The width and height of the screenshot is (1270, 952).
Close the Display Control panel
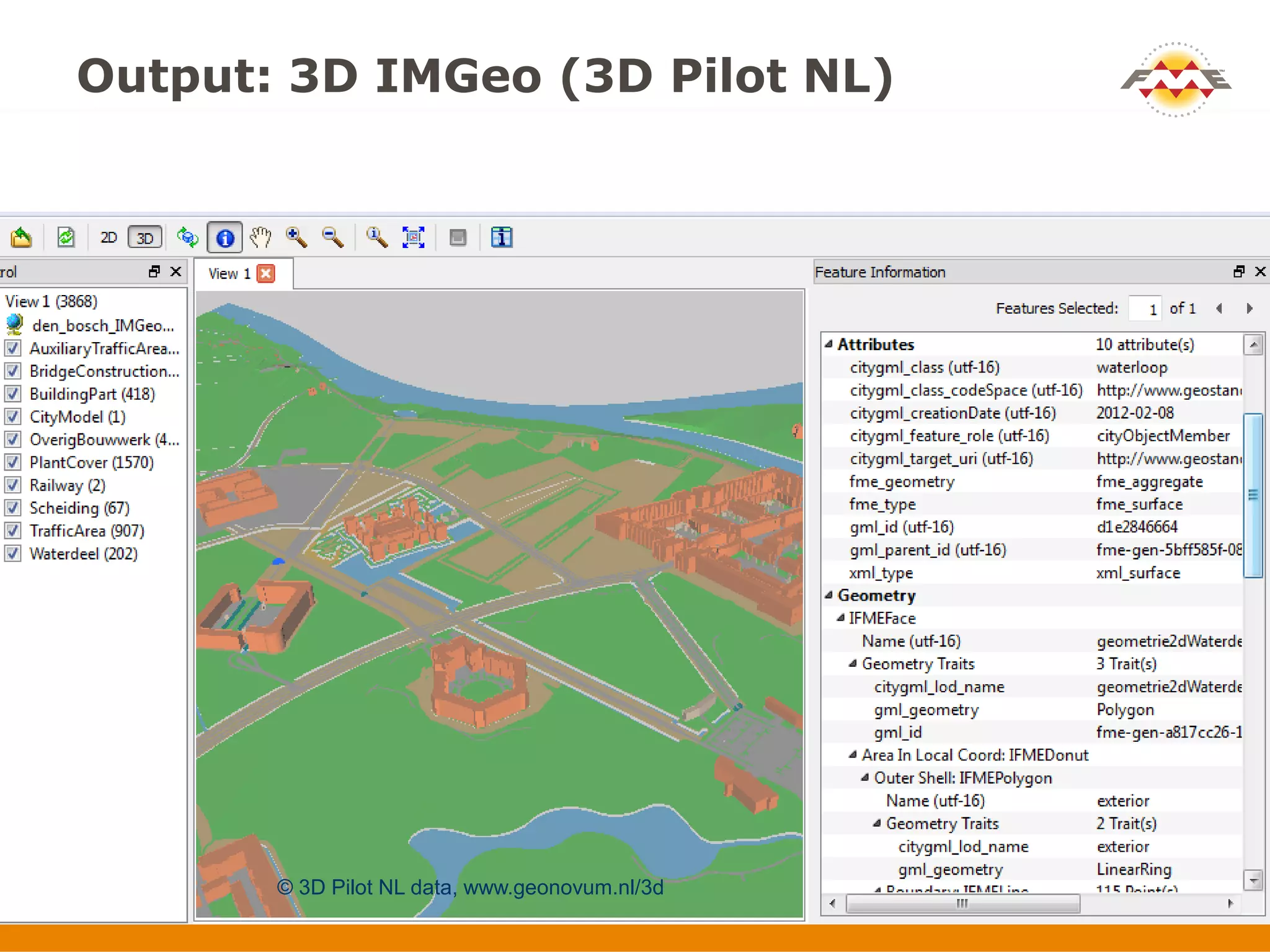[176, 271]
